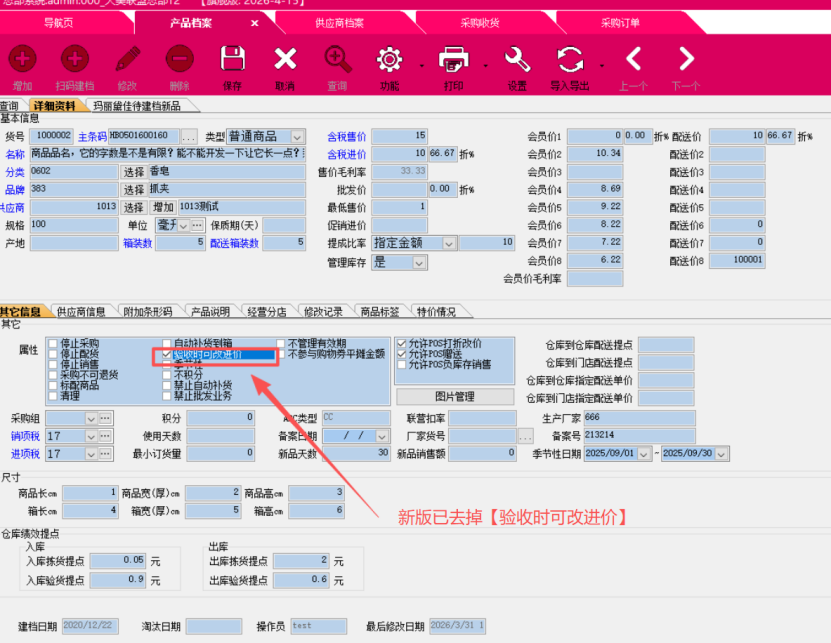
Task: Click 生产厂家 field containing 666
Action: click(x=639, y=418)
